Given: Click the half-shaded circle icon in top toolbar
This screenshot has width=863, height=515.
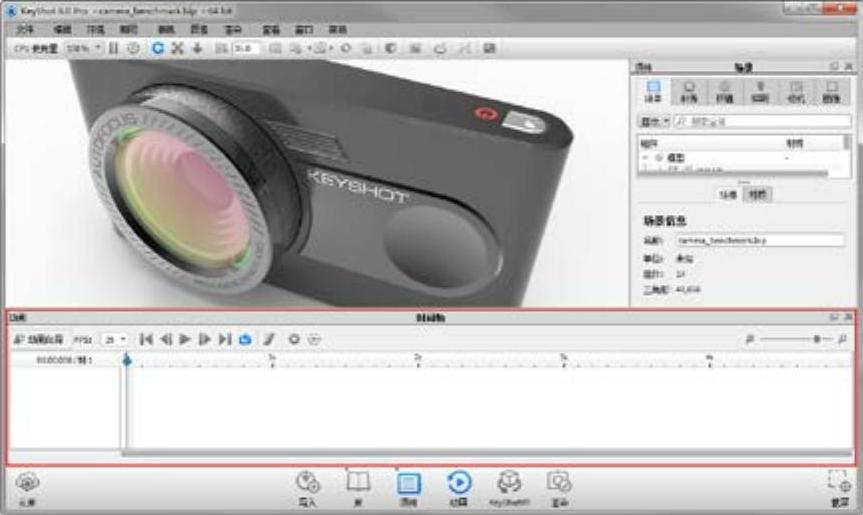Looking at the screenshot, I should (391, 48).
